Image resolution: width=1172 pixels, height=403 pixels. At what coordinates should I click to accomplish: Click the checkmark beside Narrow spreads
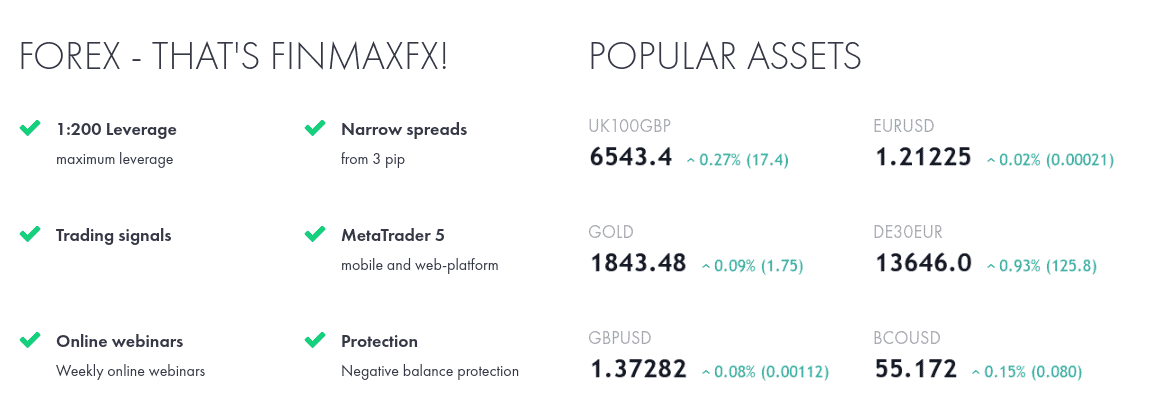(x=315, y=128)
